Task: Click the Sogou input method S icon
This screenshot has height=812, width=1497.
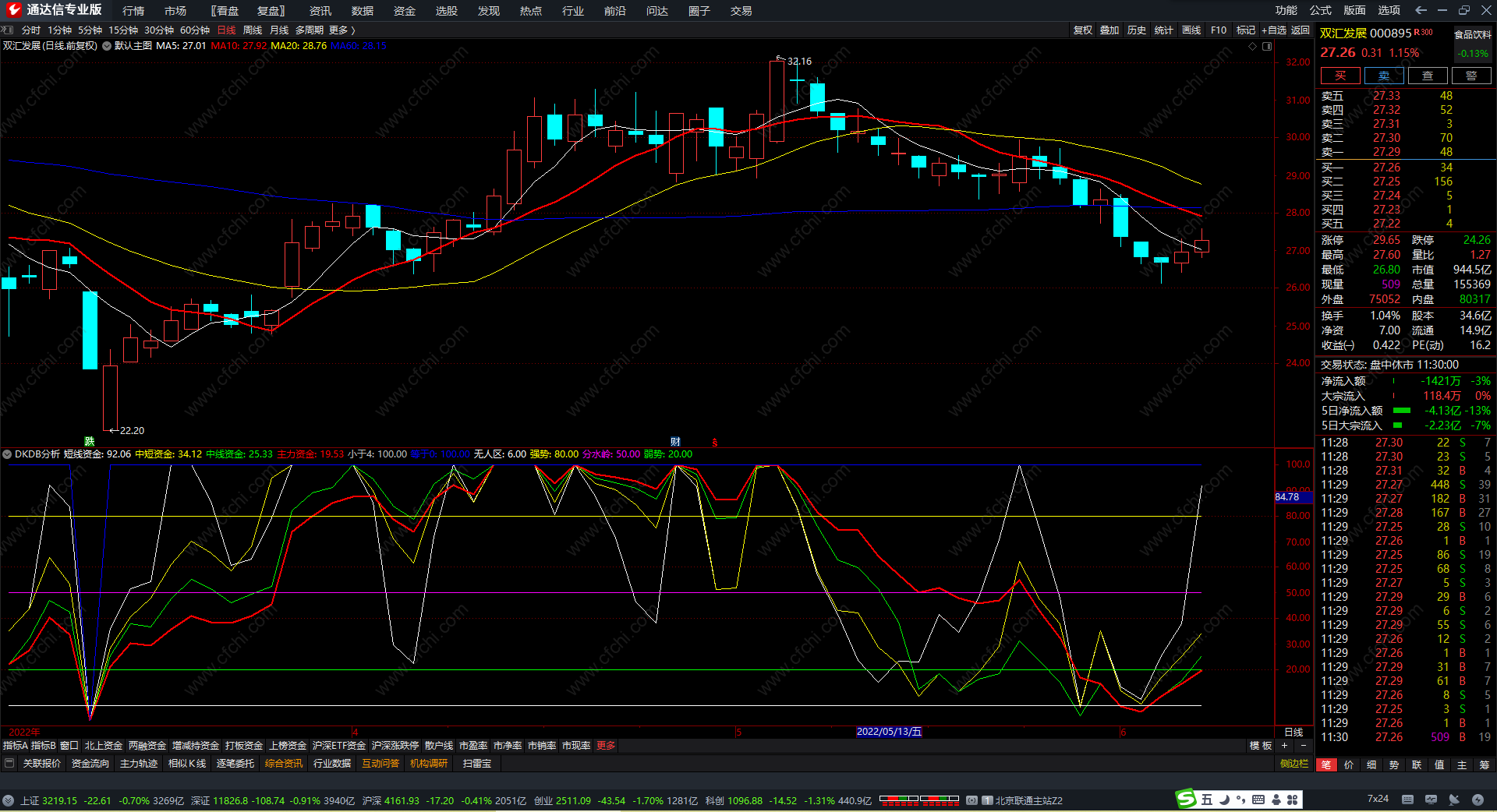Action: [1186, 799]
